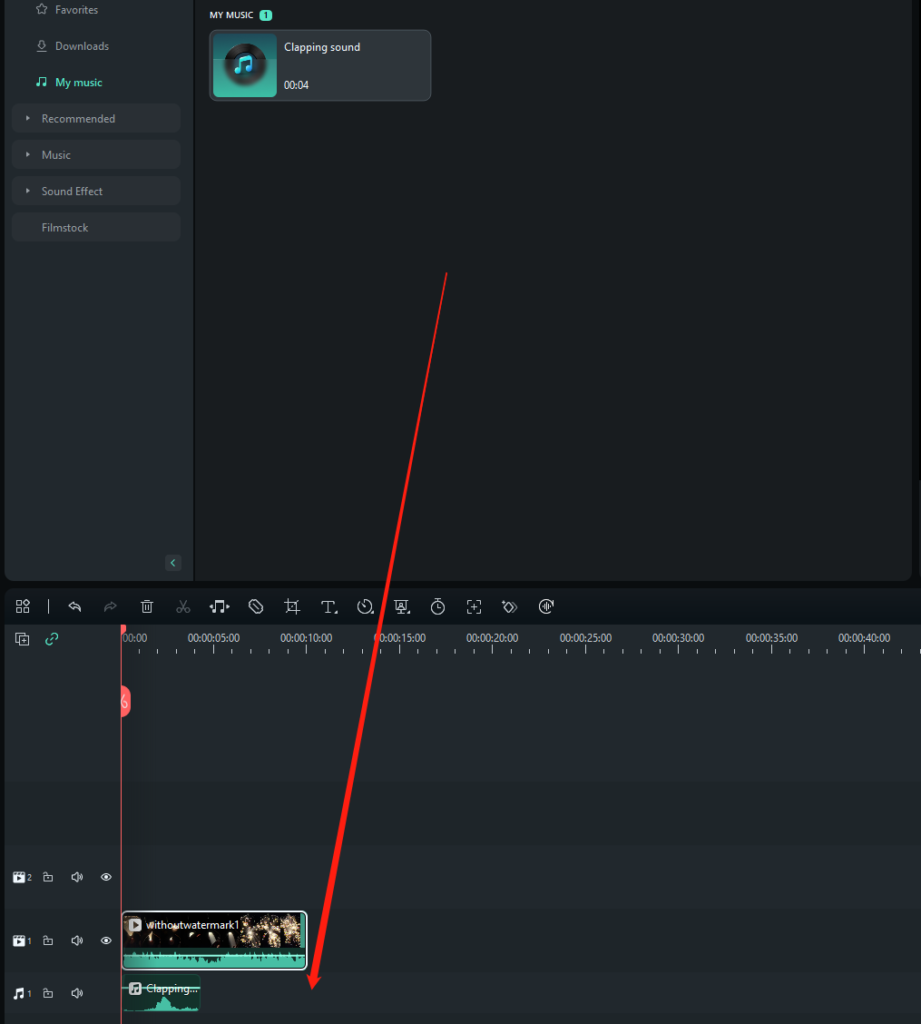Hide video track 2 using its eye toggle
The width and height of the screenshot is (921, 1024).
coord(105,877)
